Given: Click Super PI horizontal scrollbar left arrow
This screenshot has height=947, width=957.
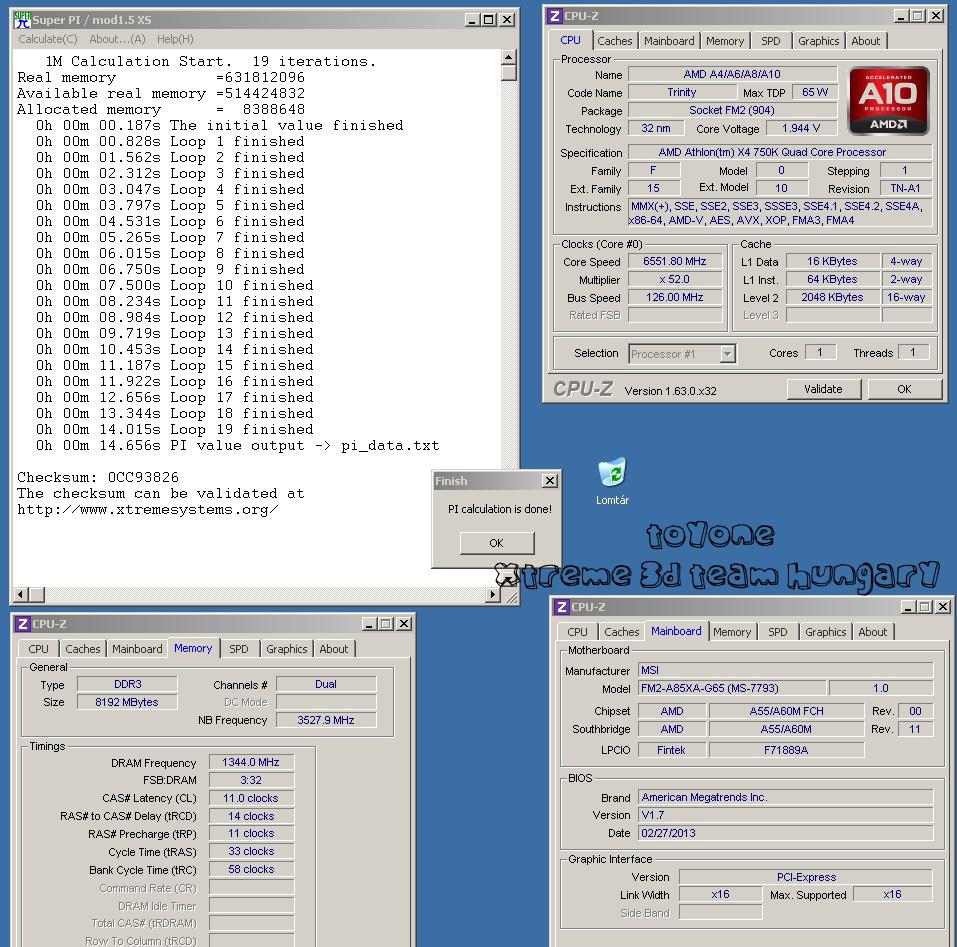Looking at the screenshot, I should click(x=21, y=594).
